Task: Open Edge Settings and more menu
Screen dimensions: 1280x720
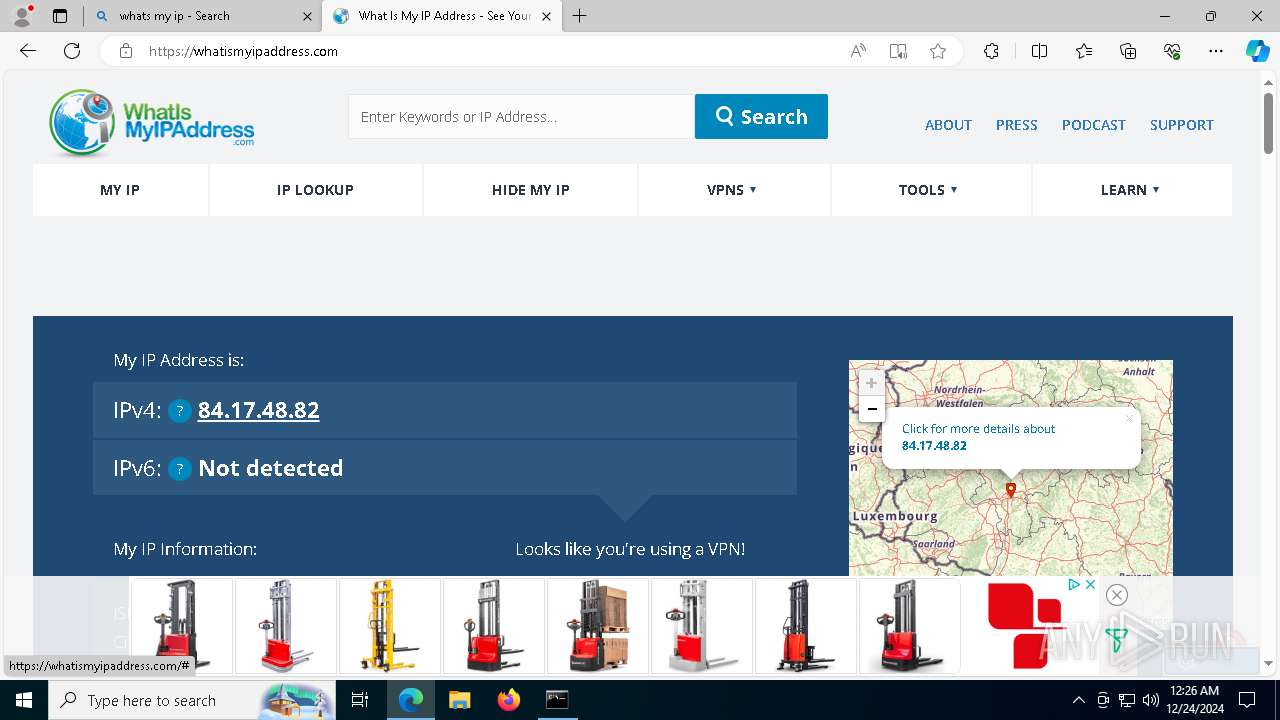Action: pyautogui.click(x=1216, y=51)
